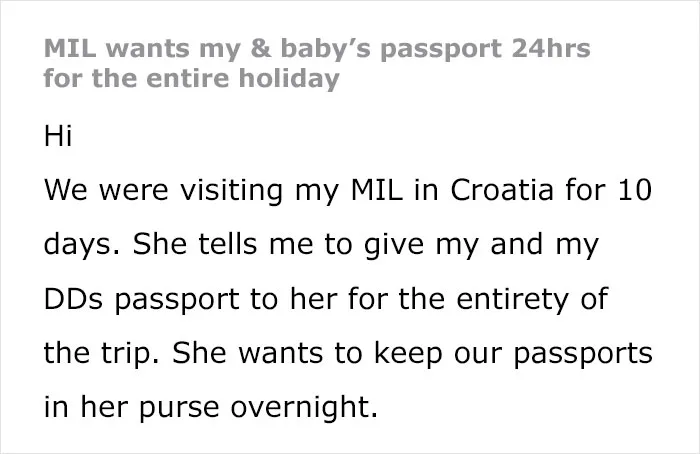
Task: Click the word "tells" in "She tells me"
Action: coord(228,244)
